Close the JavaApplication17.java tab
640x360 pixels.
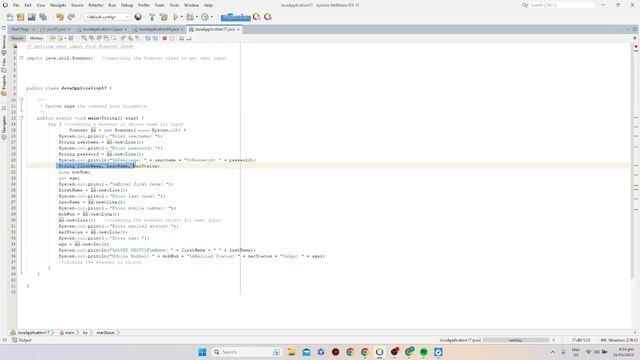coord(238,29)
